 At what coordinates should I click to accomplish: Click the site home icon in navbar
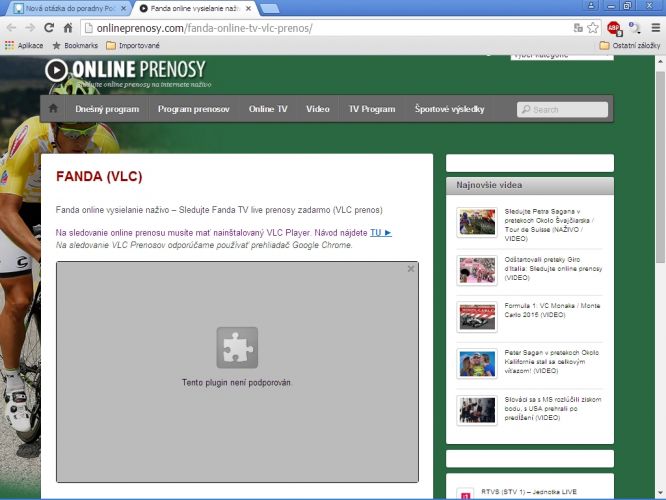(53, 109)
